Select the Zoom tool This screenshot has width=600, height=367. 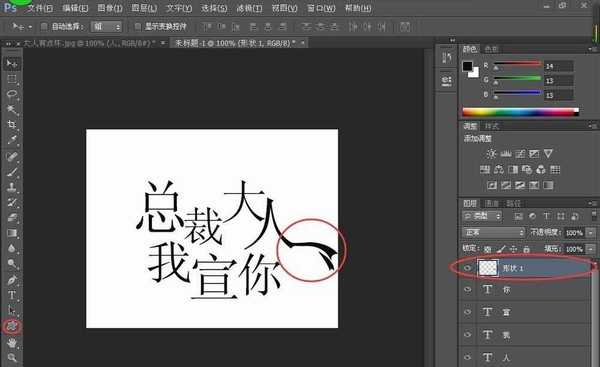pyautogui.click(x=12, y=358)
